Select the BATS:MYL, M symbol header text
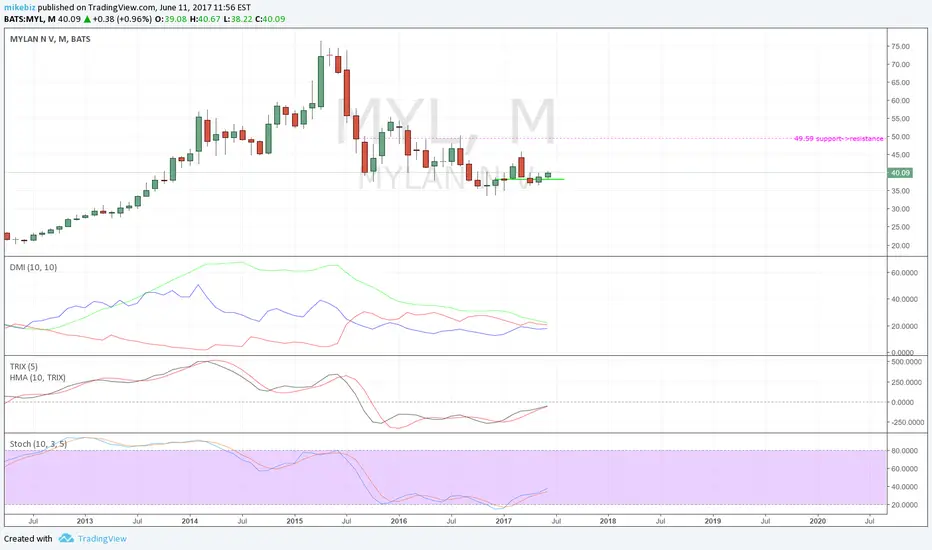Image resolution: width=932 pixels, height=550 pixels. pyautogui.click(x=30, y=19)
